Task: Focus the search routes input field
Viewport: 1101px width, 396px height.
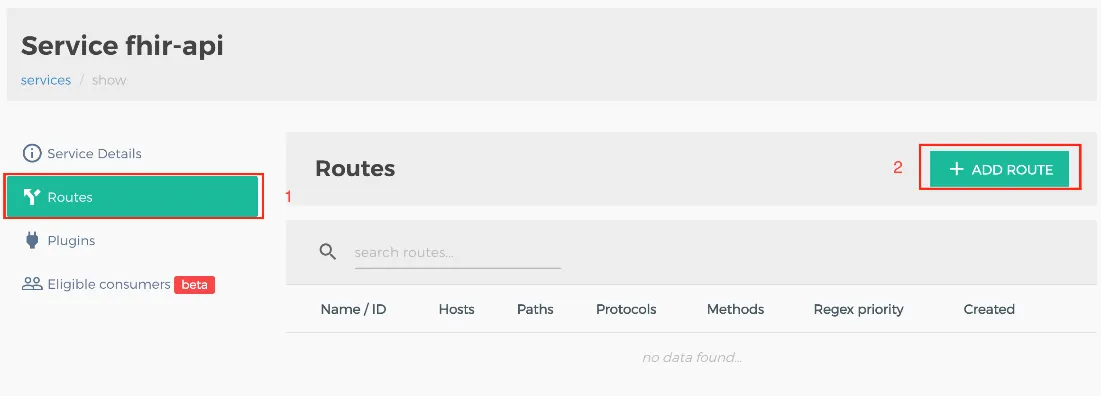Action: point(458,252)
